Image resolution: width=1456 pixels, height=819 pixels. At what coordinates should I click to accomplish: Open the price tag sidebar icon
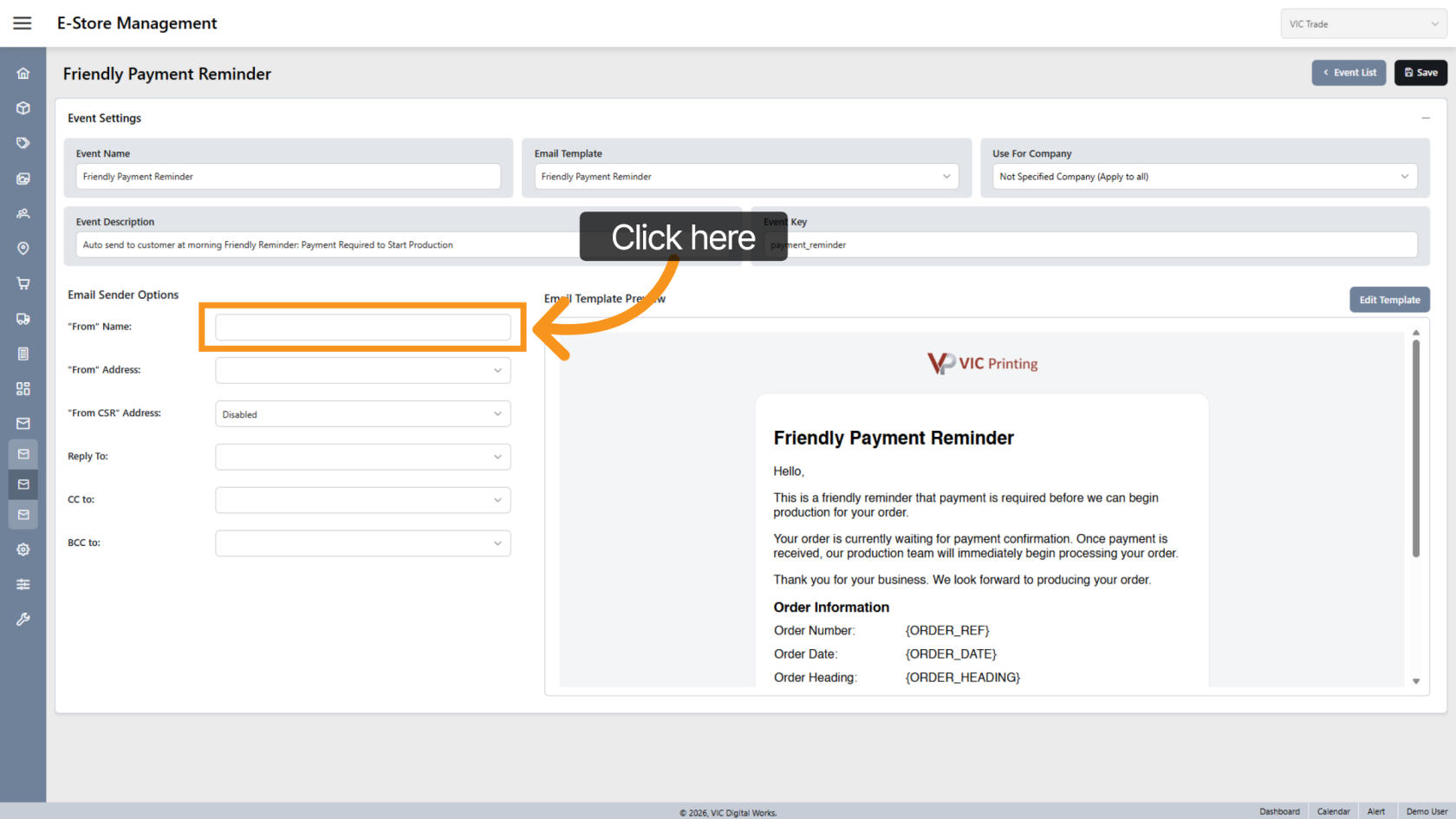tap(23, 143)
